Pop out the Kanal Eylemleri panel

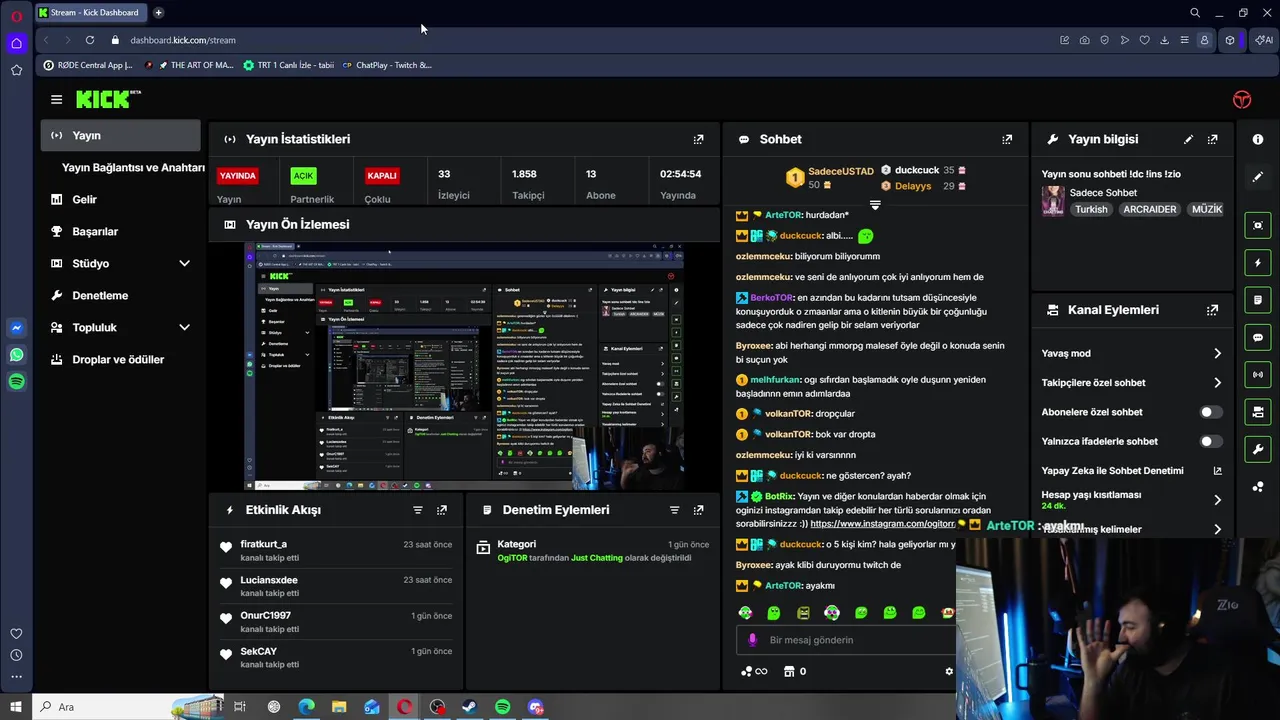[x=1212, y=310]
